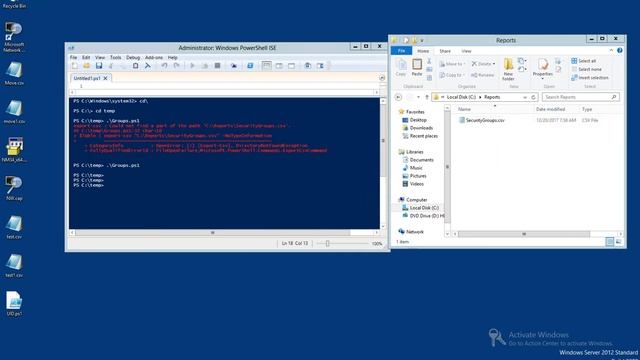Open the Move.csv desktop icon
The image size is (640, 360).
coord(14,73)
